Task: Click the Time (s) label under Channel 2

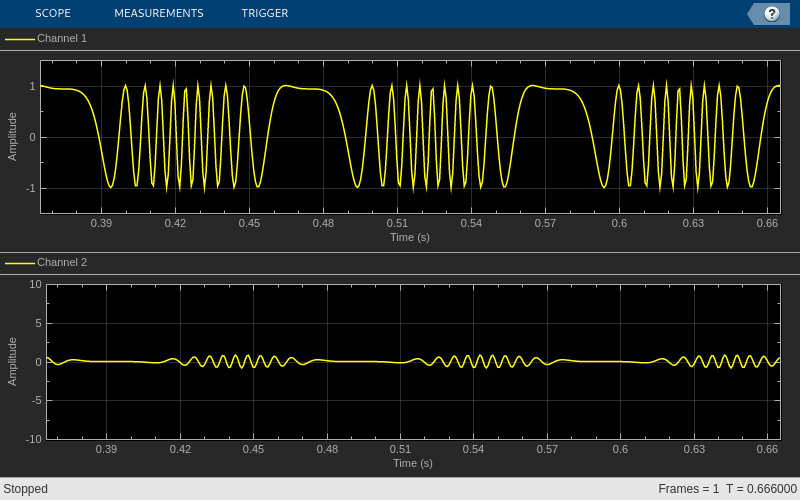Action: pos(413,463)
